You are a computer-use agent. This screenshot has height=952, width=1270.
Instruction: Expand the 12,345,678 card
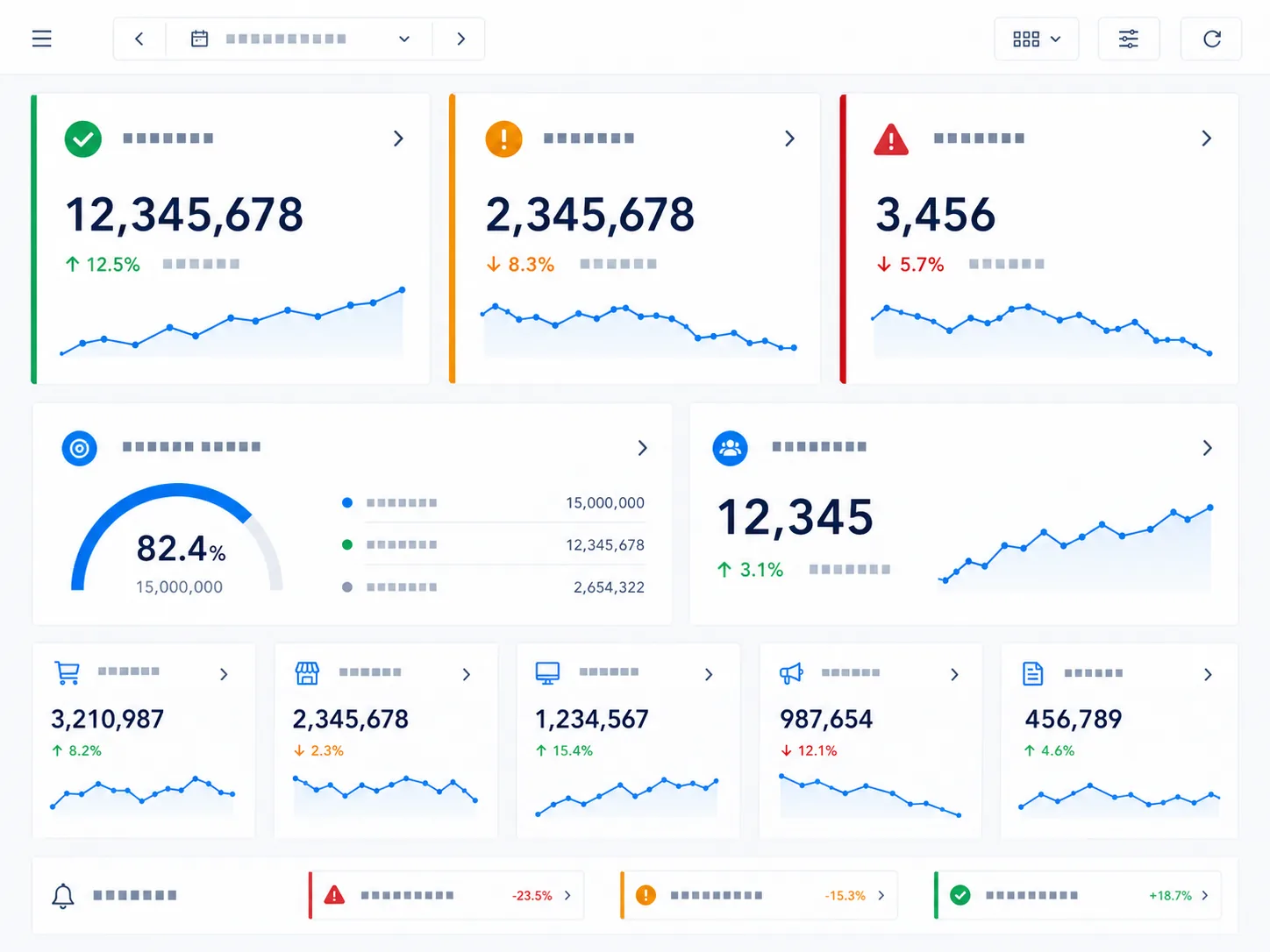pyautogui.click(x=398, y=139)
